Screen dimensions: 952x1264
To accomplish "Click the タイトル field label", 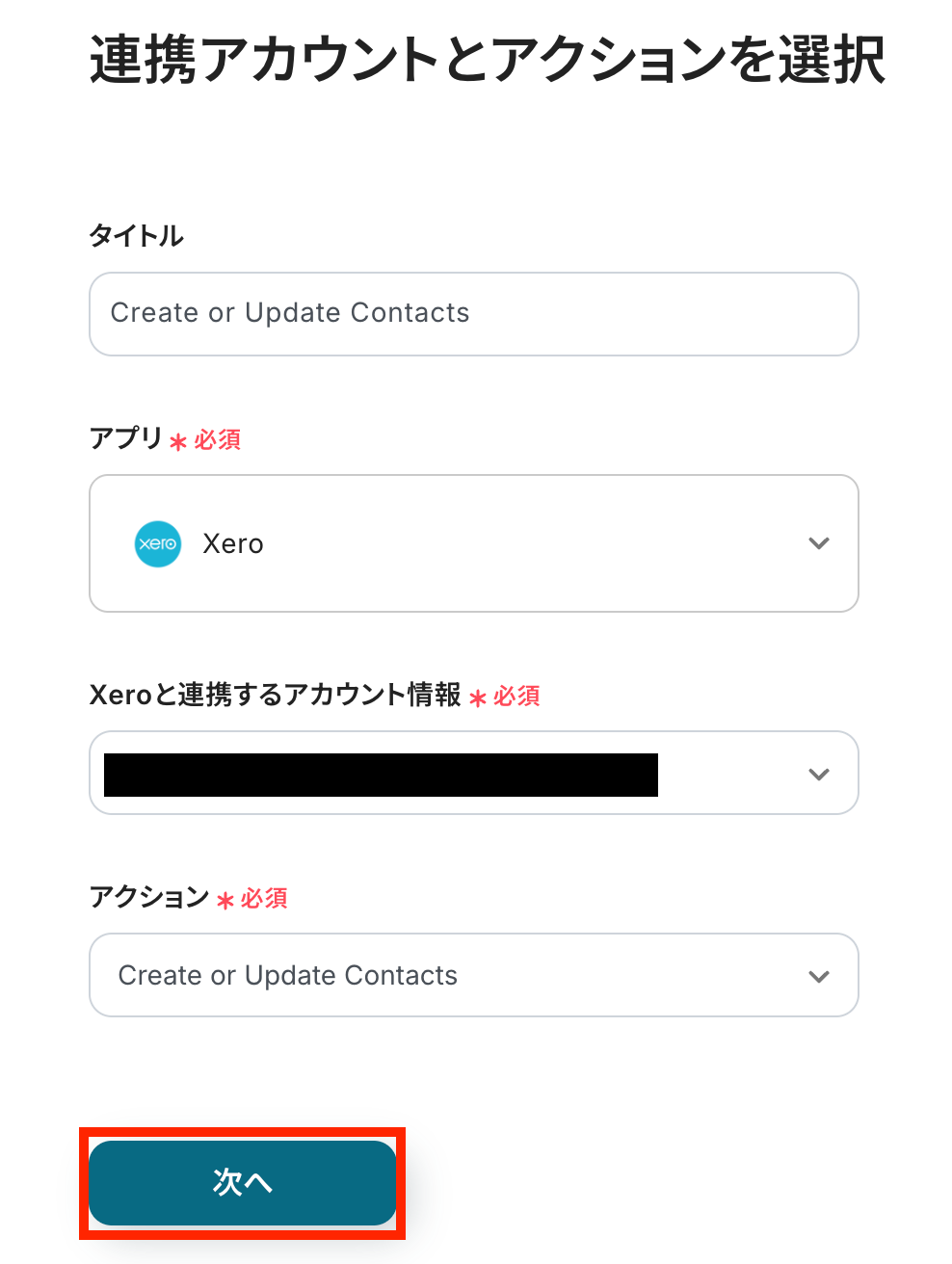I will tap(136, 236).
